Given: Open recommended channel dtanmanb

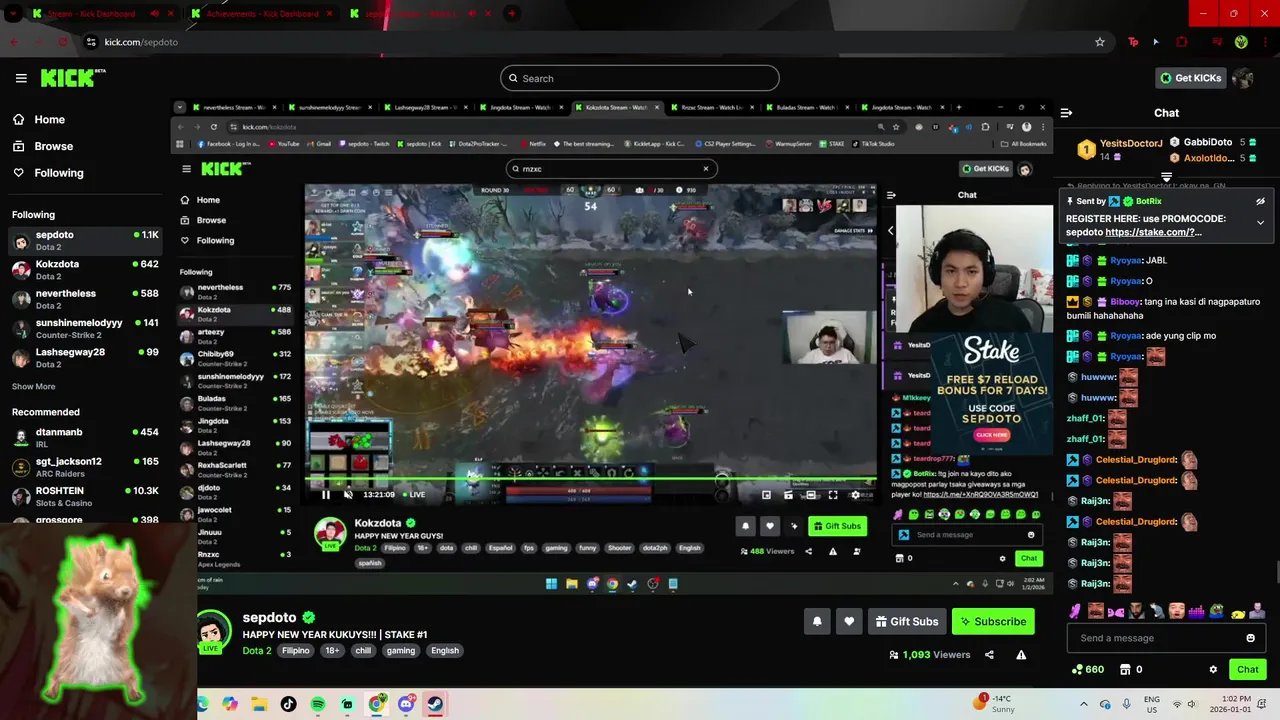Looking at the screenshot, I should point(86,437).
